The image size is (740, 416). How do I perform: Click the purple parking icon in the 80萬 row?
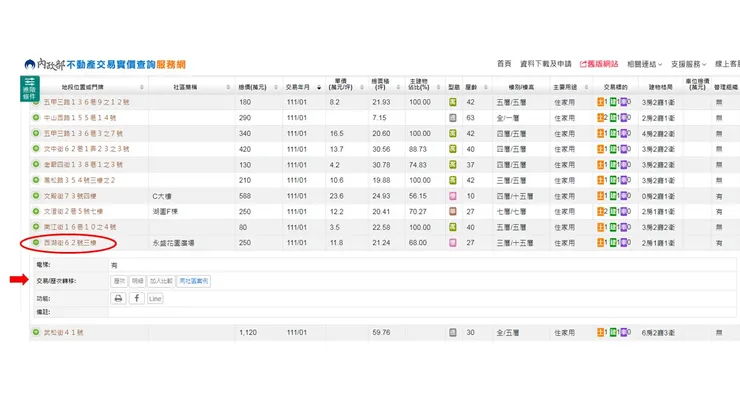pos(624,227)
